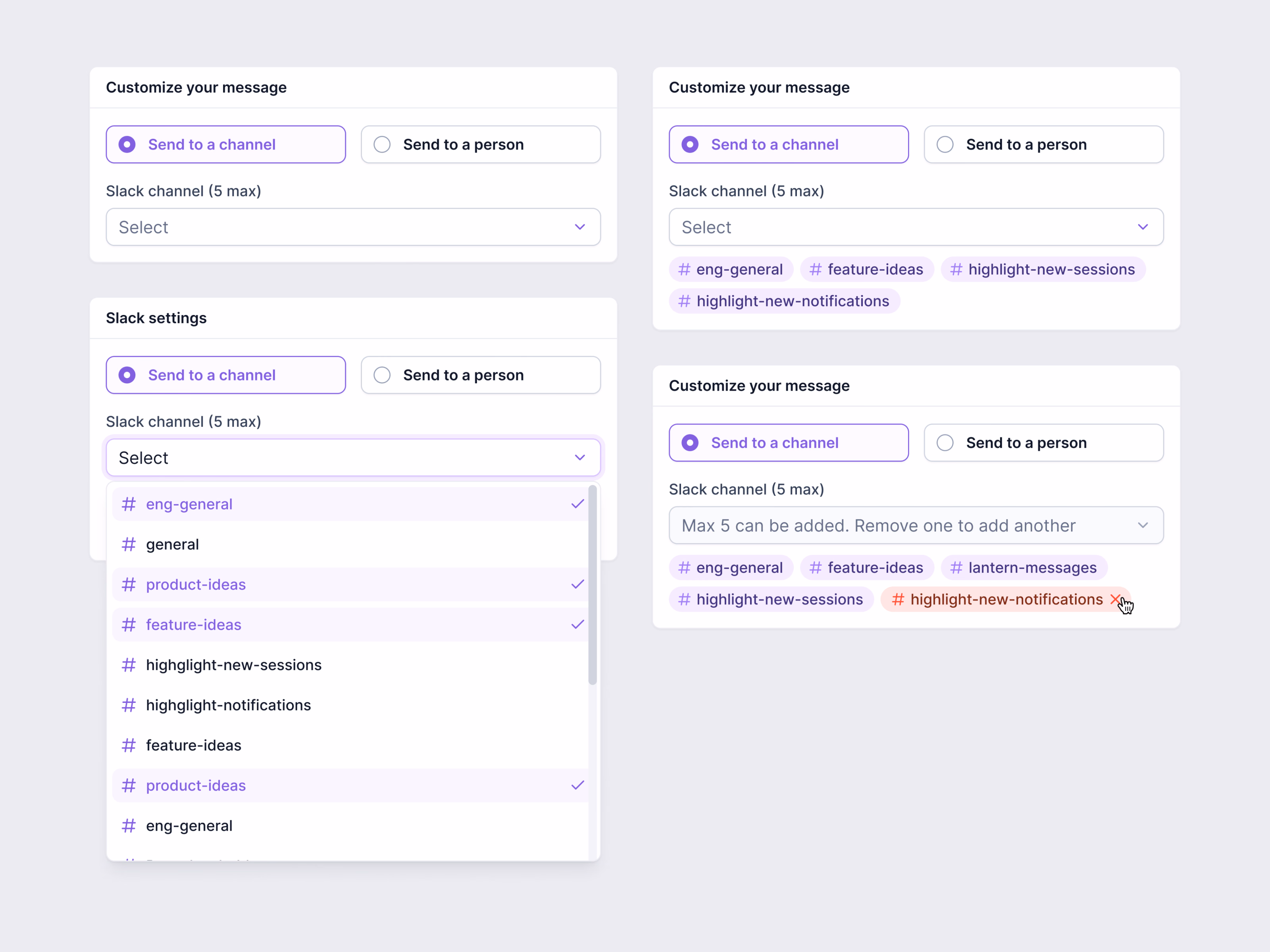Click checkmark on first product-ideas row

(x=577, y=585)
